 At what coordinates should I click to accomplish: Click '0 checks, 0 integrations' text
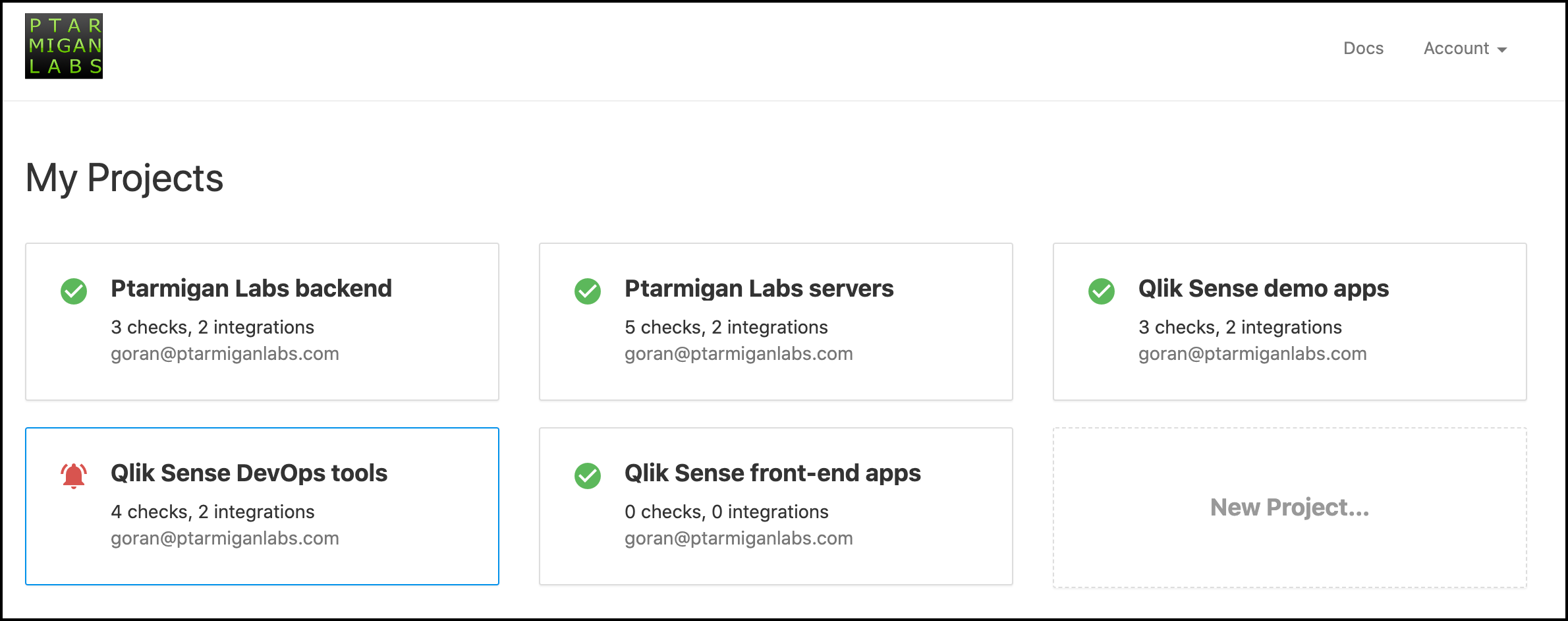[727, 512]
